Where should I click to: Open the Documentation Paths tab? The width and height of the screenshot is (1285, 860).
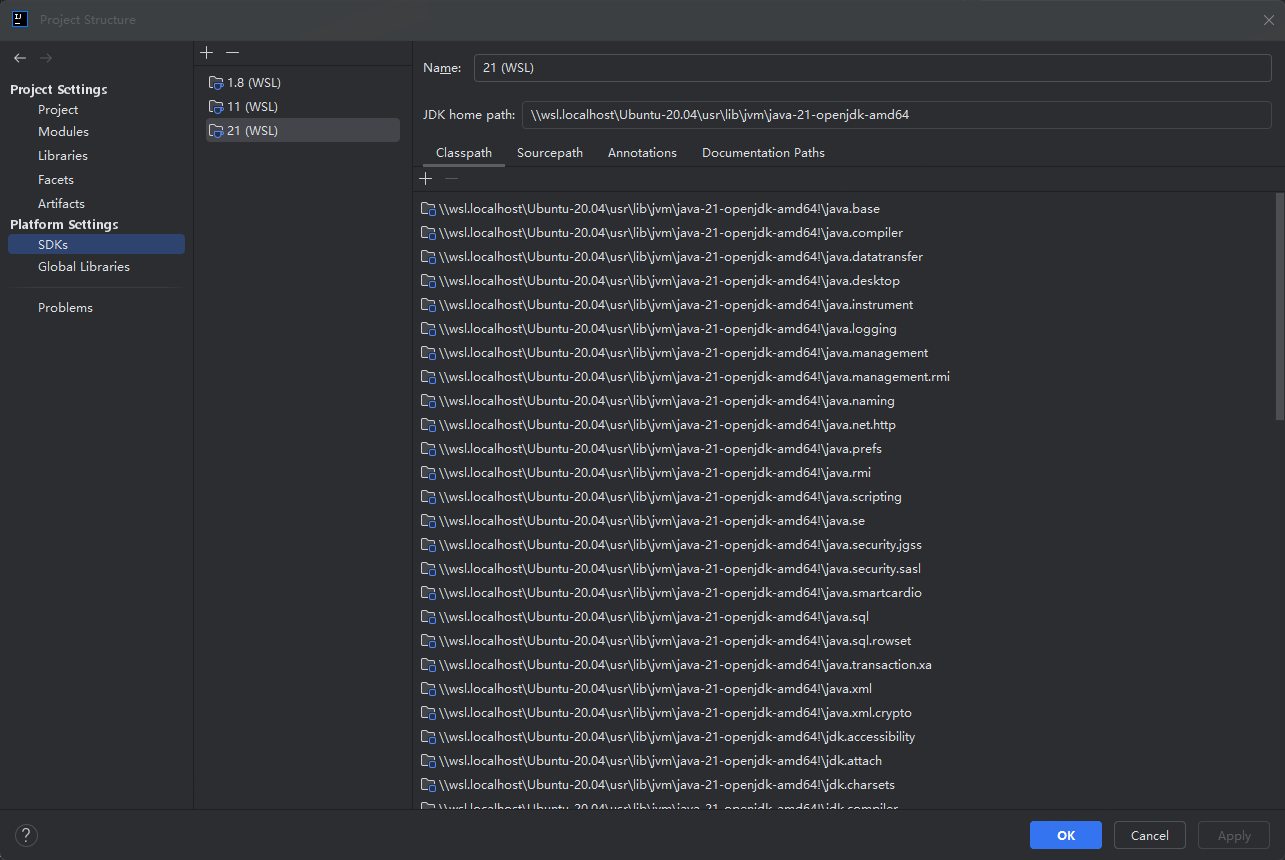click(x=762, y=152)
